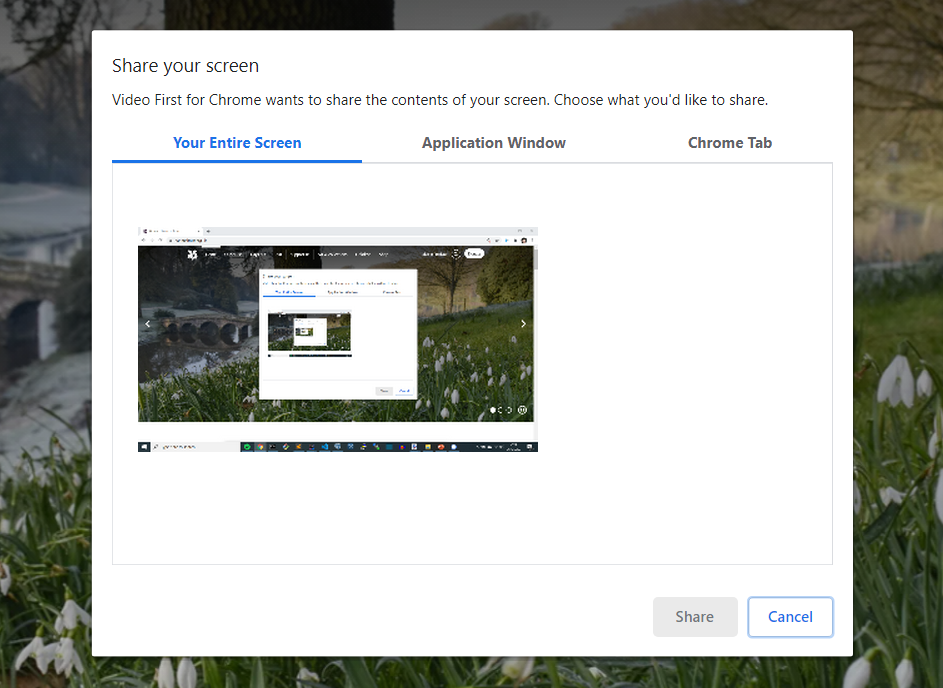Click the pause icon on the slideshow overlay
This screenshot has height=688, width=943.
[x=521, y=409]
